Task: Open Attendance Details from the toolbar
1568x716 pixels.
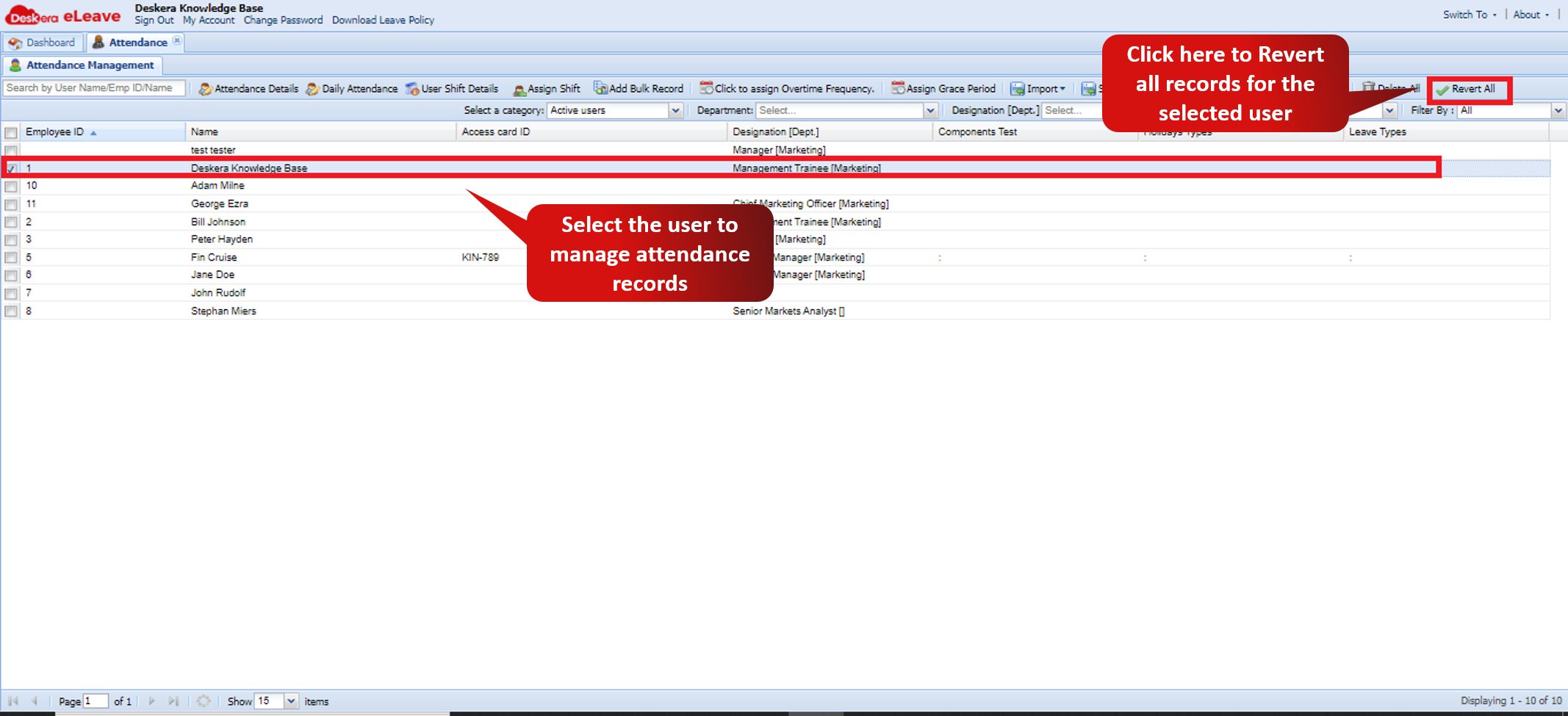Action: pyautogui.click(x=248, y=89)
